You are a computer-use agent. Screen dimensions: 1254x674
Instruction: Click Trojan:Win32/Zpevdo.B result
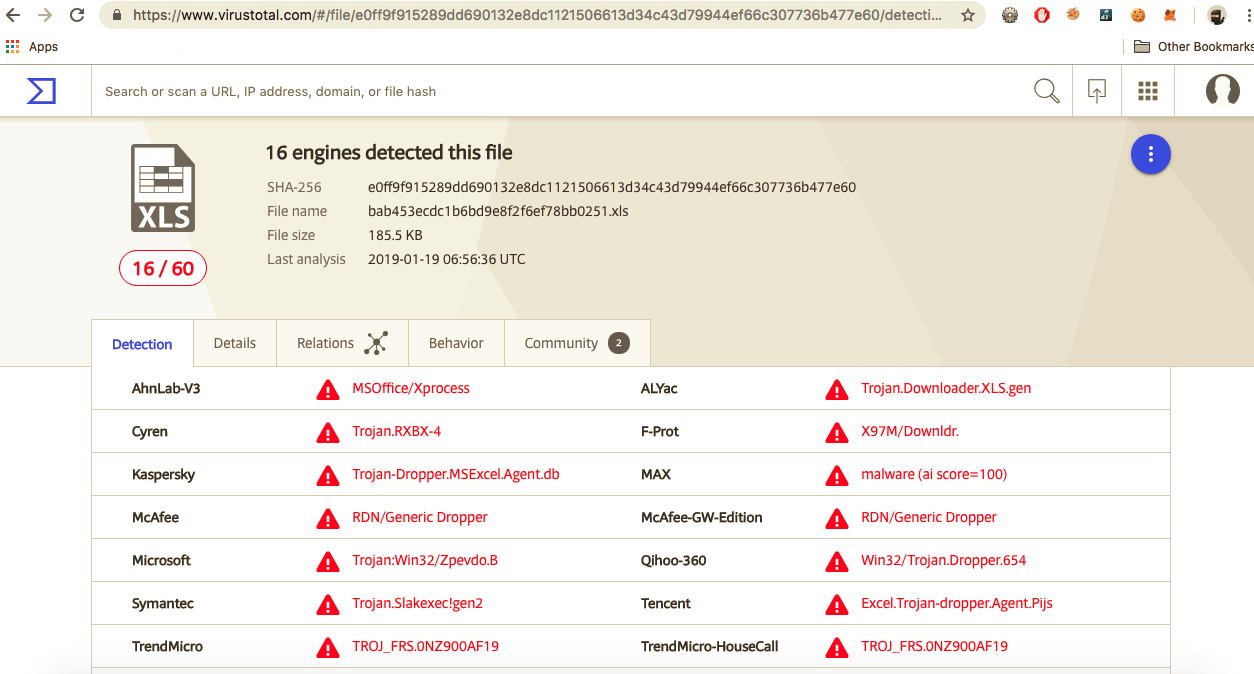[x=425, y=560]
